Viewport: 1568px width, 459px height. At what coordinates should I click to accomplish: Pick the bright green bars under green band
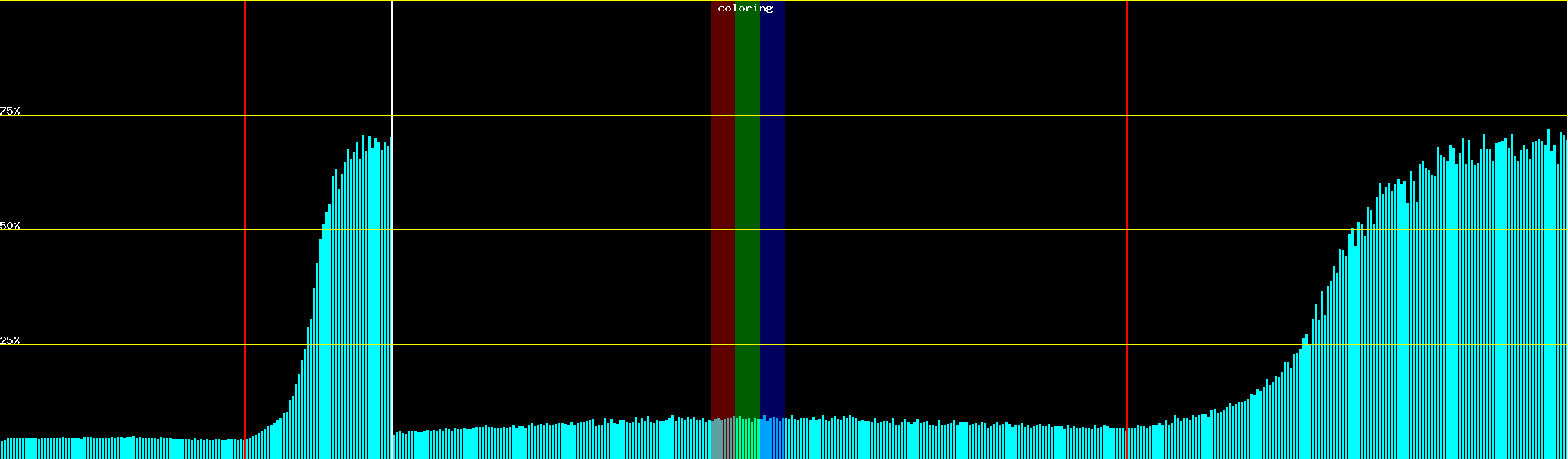746,440
